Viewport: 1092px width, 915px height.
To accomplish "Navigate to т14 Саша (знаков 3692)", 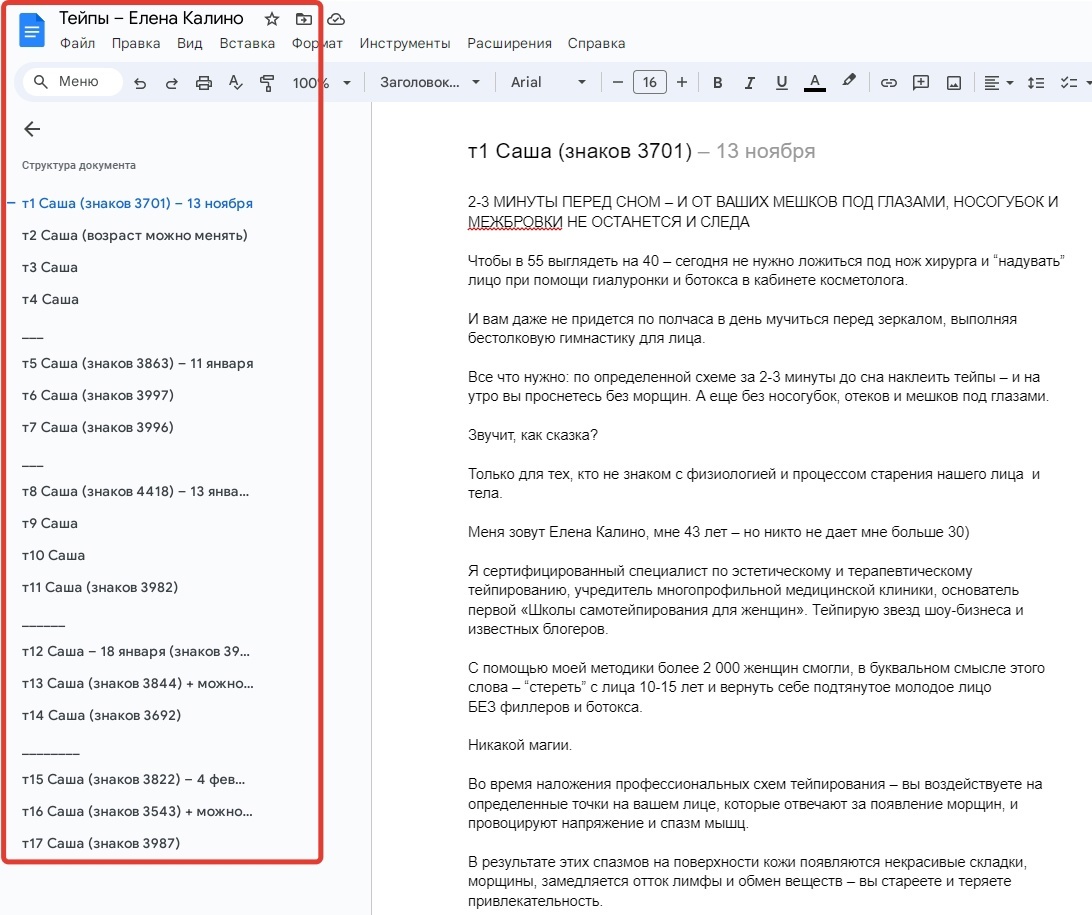I will [x=101, y=716].
